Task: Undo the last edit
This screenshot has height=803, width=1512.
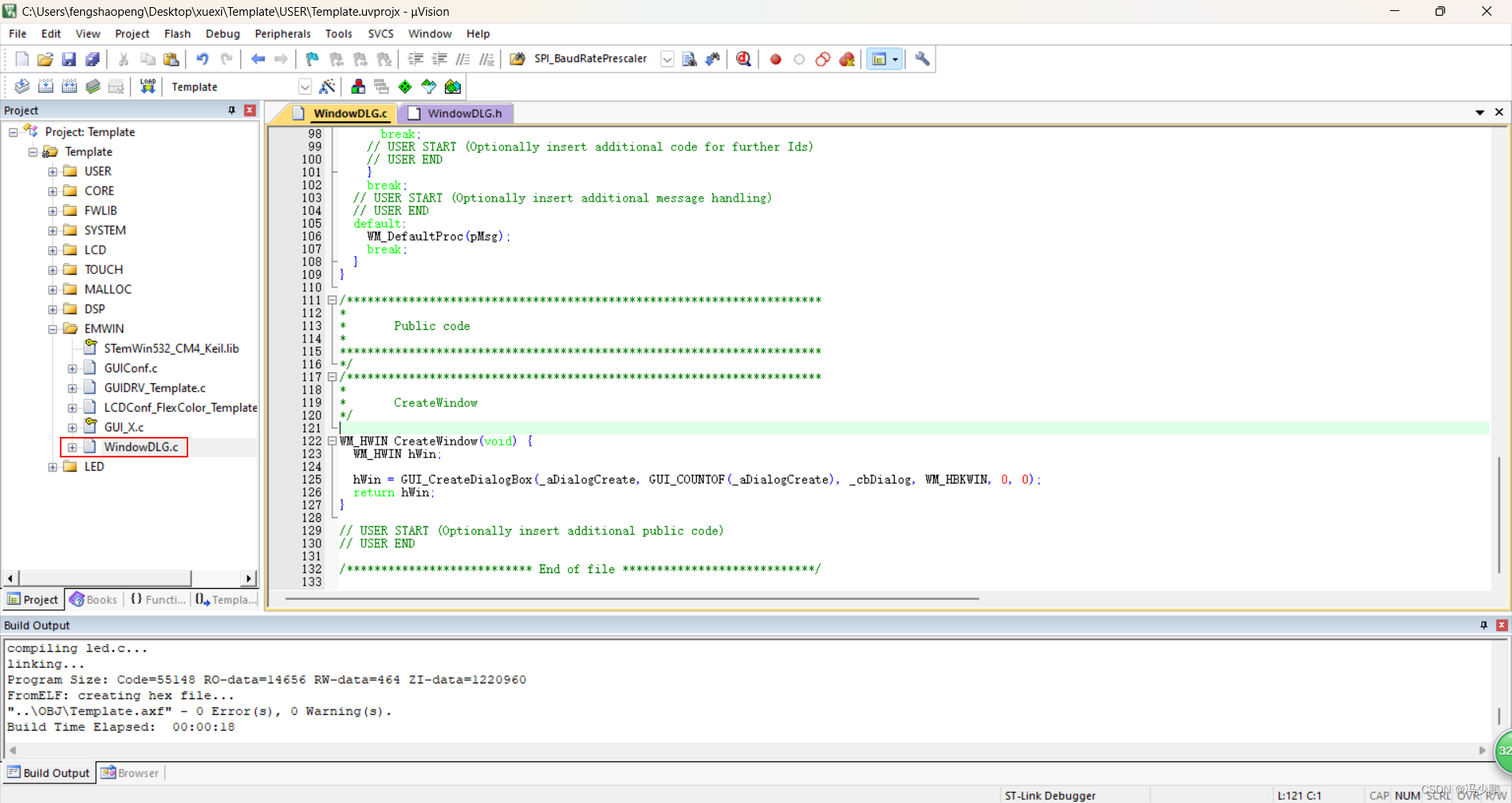Action: [x=202, y=59]
